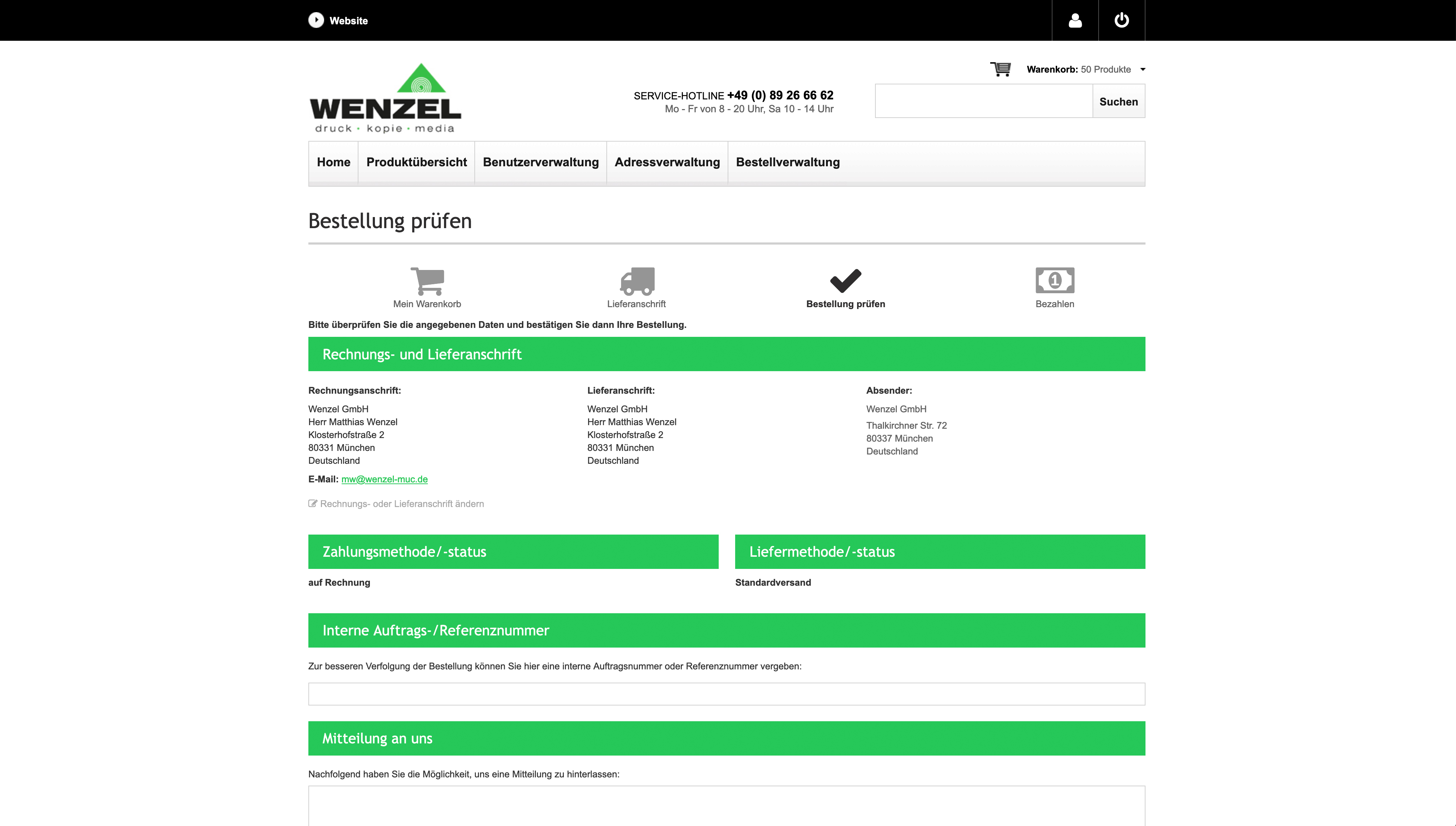This screenshot has height=826, width=1456.
Task: Go to Produktübersicht
Action: coord(416,162)
